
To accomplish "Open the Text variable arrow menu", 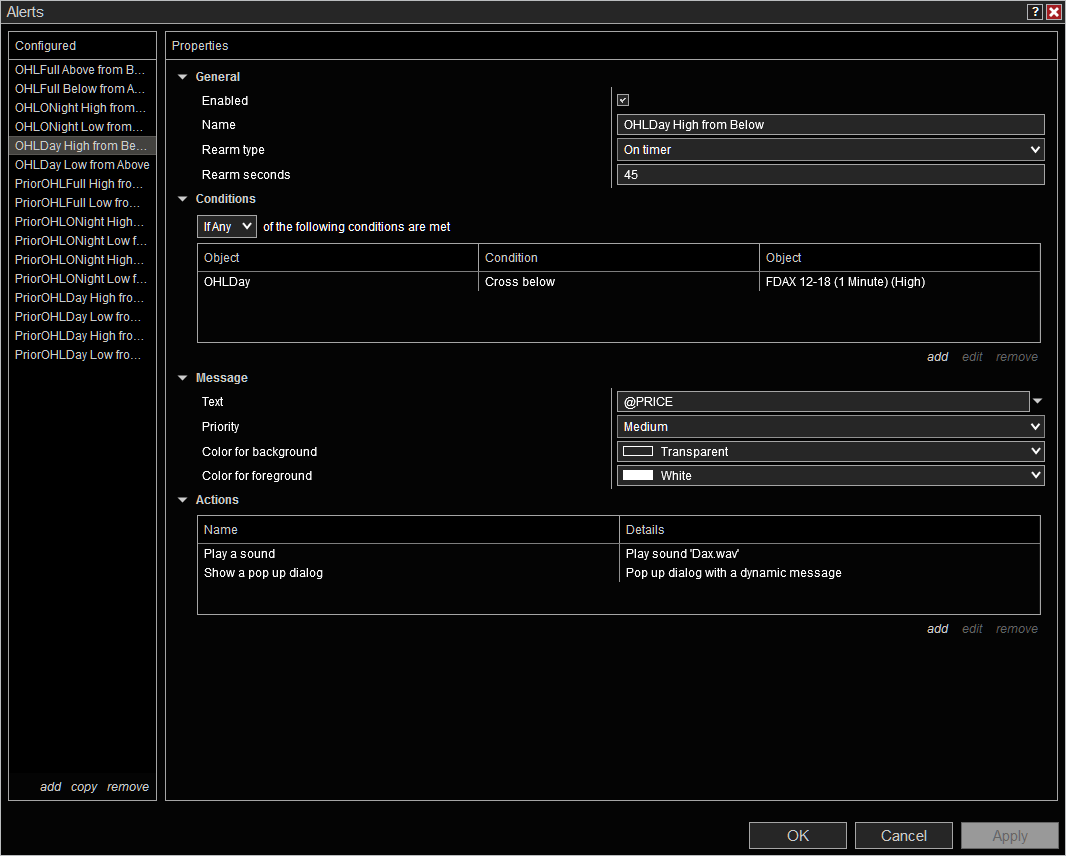I will tap(1037, 401).
